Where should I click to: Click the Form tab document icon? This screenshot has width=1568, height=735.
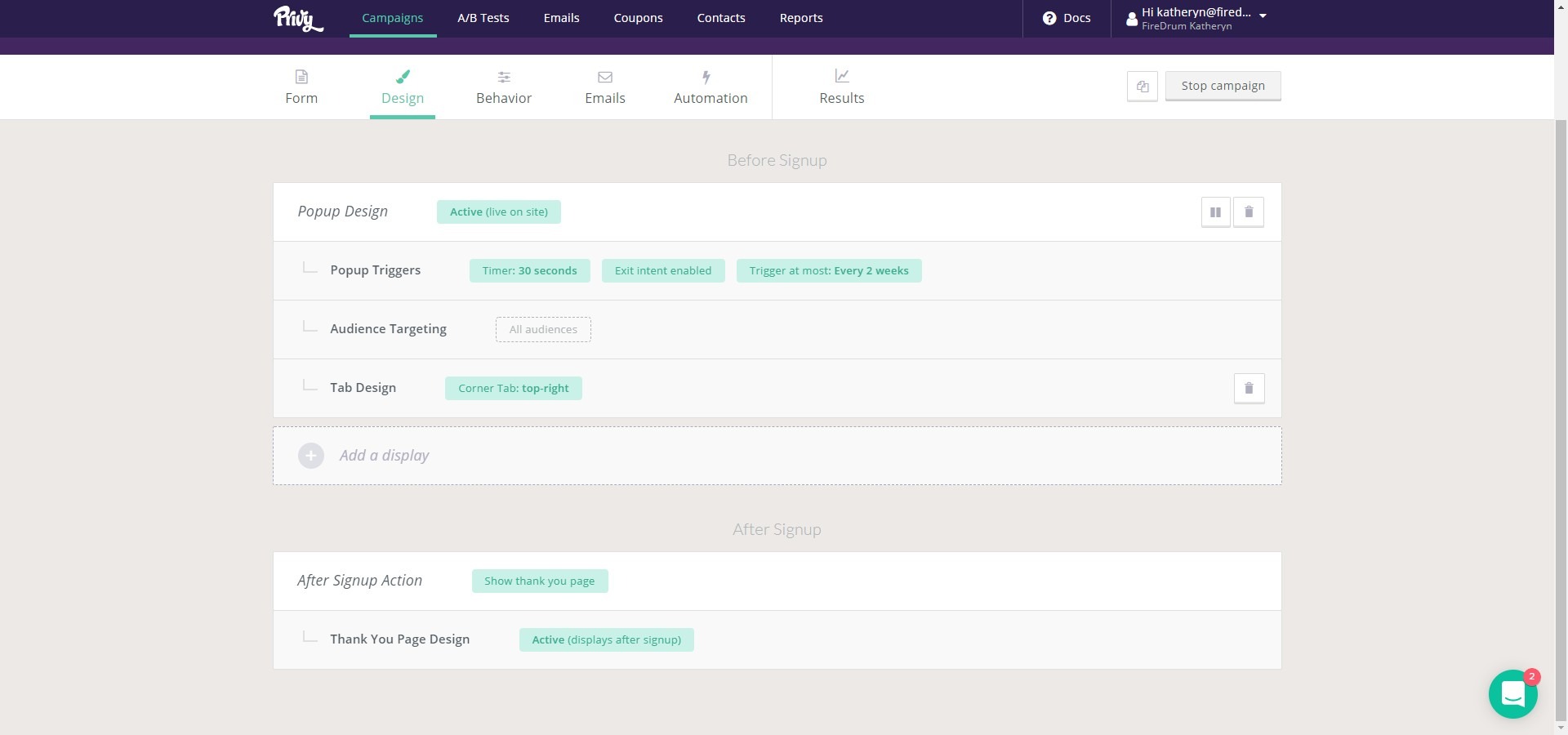pos(301,77)
